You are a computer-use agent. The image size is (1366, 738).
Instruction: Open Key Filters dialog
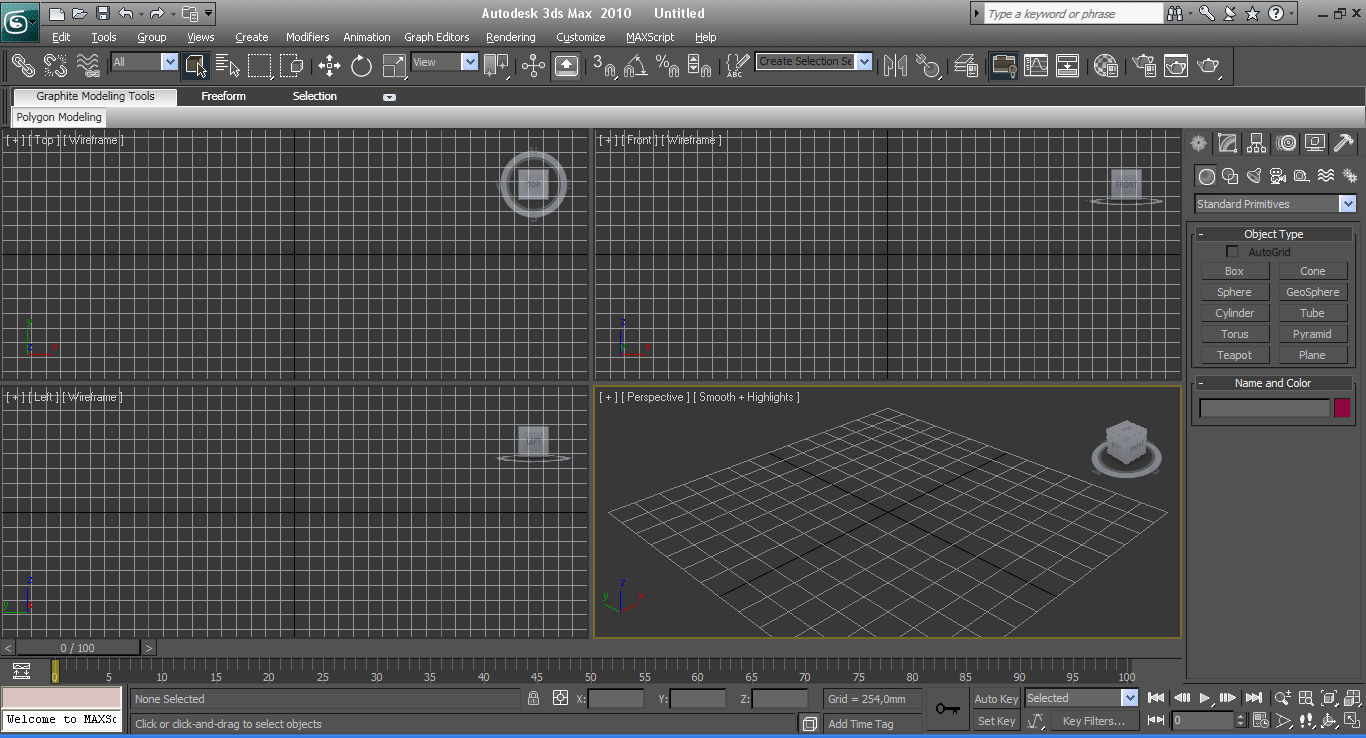tap(1094, 721)
